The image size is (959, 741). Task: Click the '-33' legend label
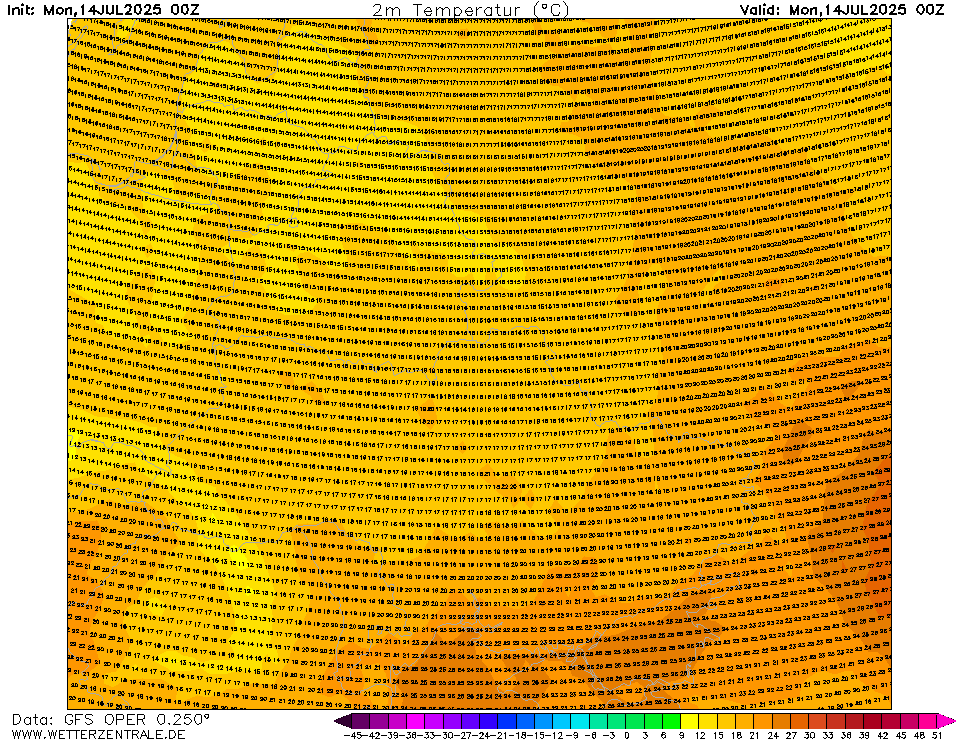point(425,735)
